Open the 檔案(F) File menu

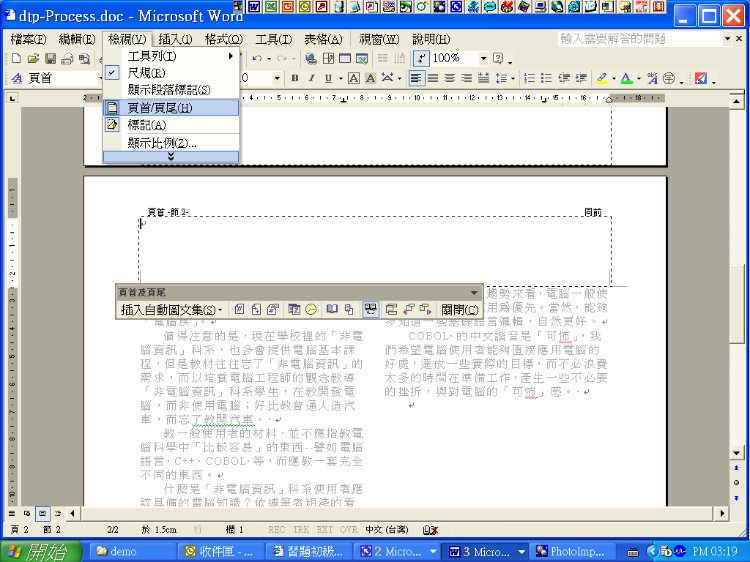pyautogui.click(x=28, y=39)
